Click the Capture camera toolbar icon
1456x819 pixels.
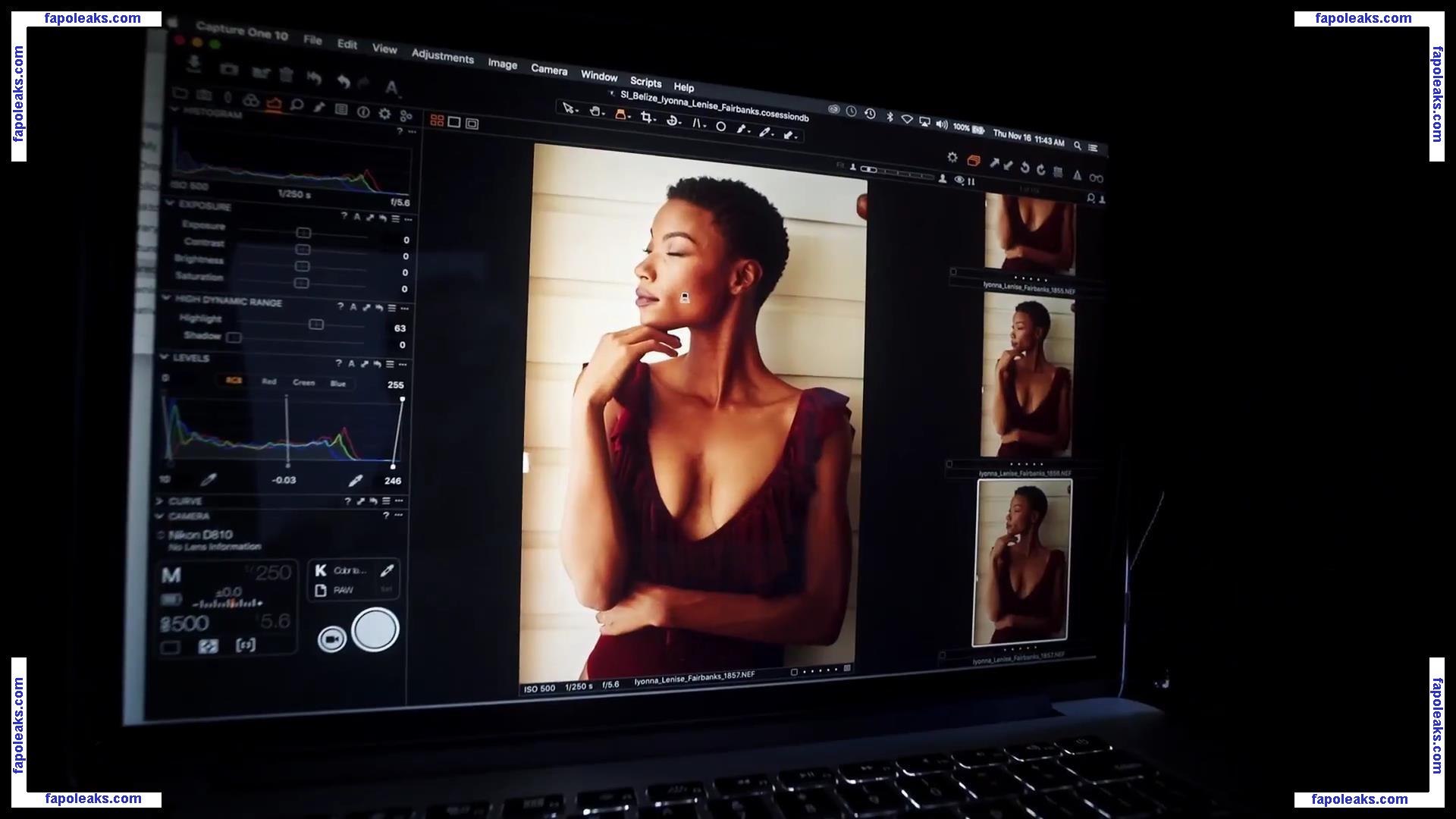[228, 70]
